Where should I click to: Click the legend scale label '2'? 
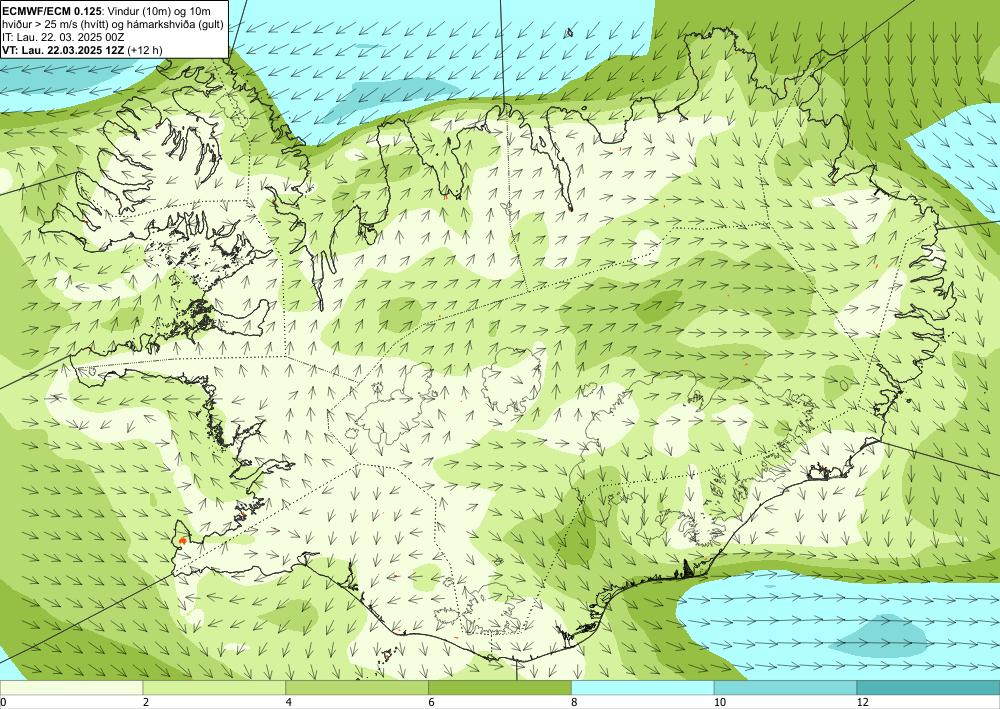(146, 702)
